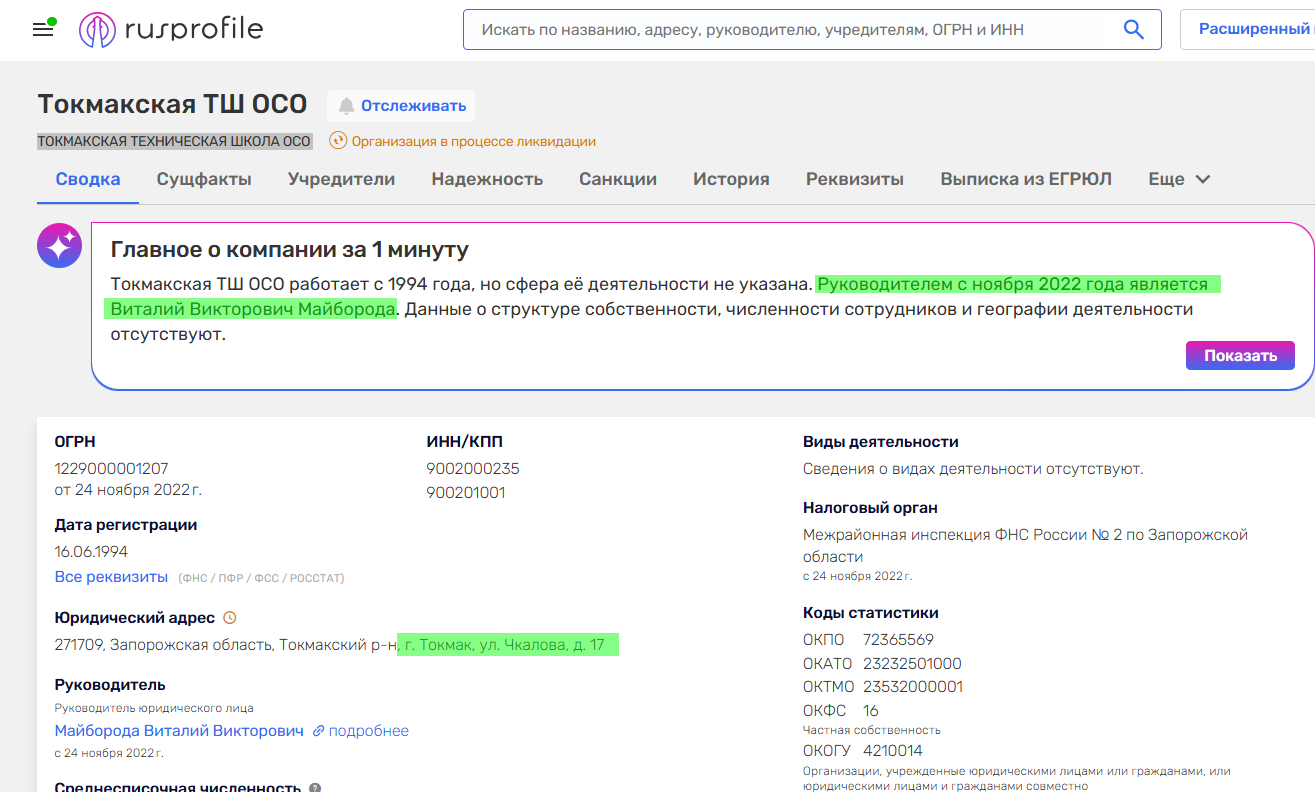Expand the Еще dropdown in the tab bar
The image size is (1315, 792).
(1178, 178)
